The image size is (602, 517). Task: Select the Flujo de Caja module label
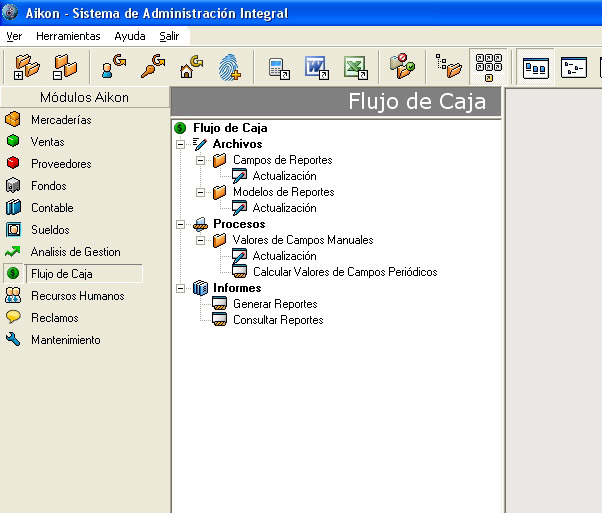coord(62,274)
